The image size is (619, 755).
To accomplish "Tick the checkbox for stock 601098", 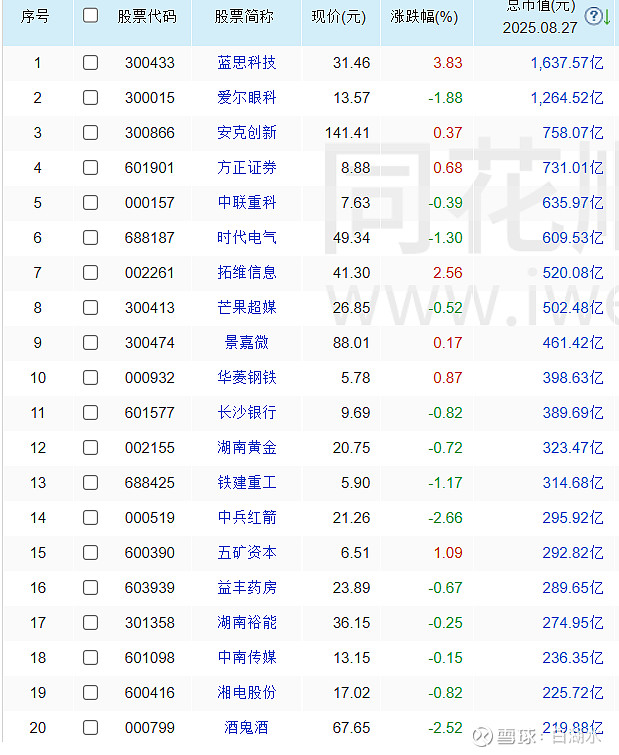I will (90, 658).
